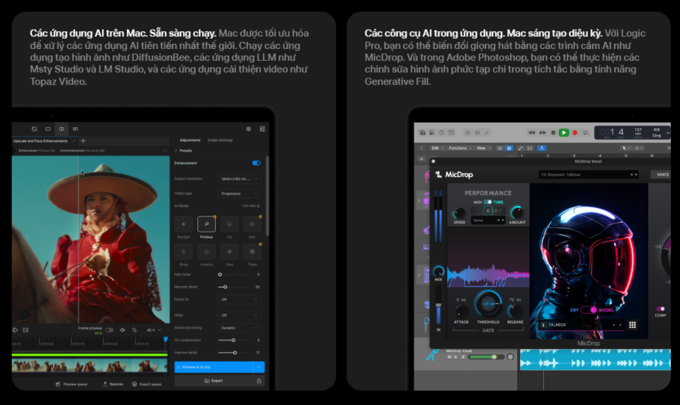Open the FX preset dropdown in MicDrop
The image size is (680, 405).
point(588,174)
